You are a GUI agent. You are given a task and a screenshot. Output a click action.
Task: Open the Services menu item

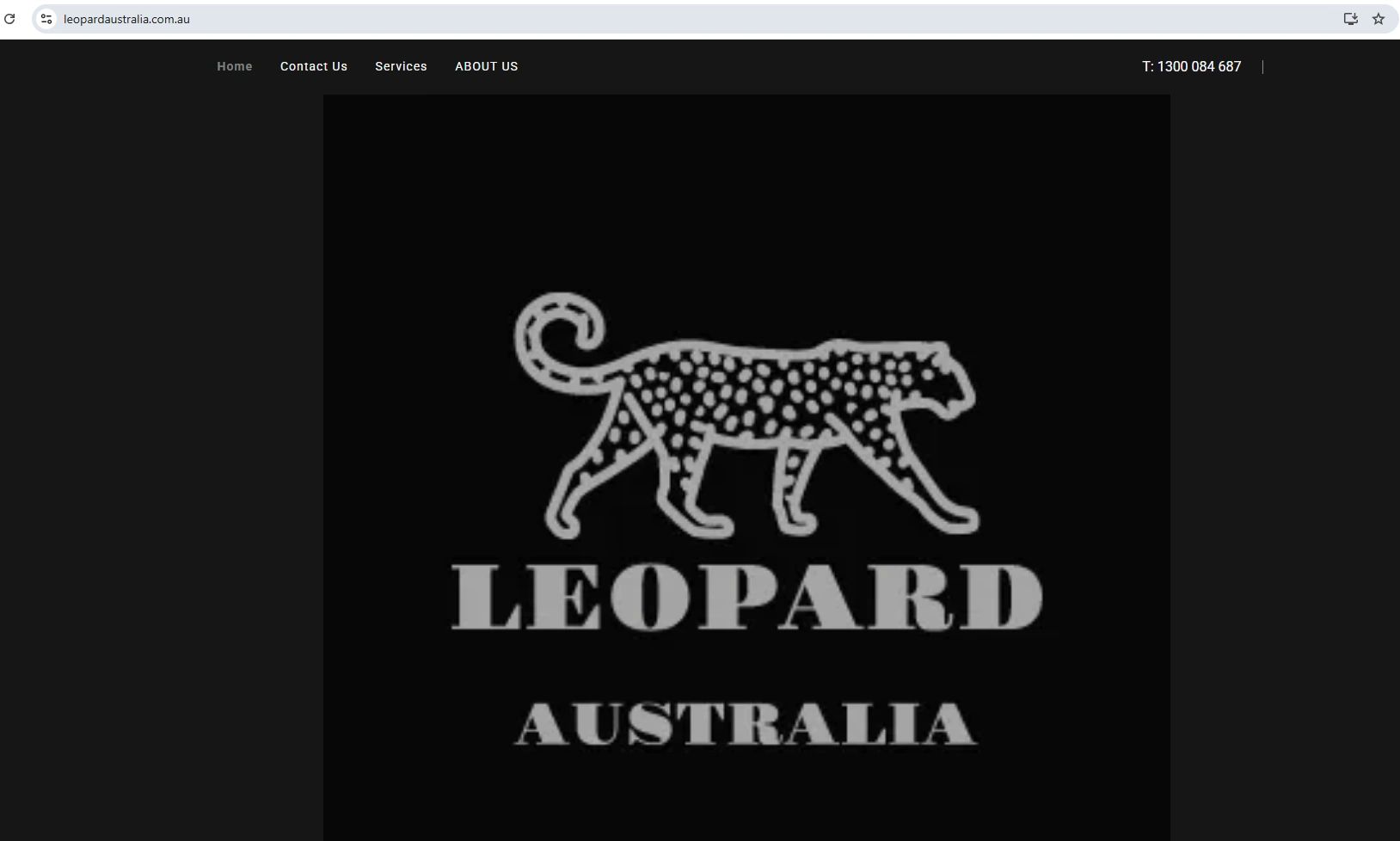click(401, 66)
